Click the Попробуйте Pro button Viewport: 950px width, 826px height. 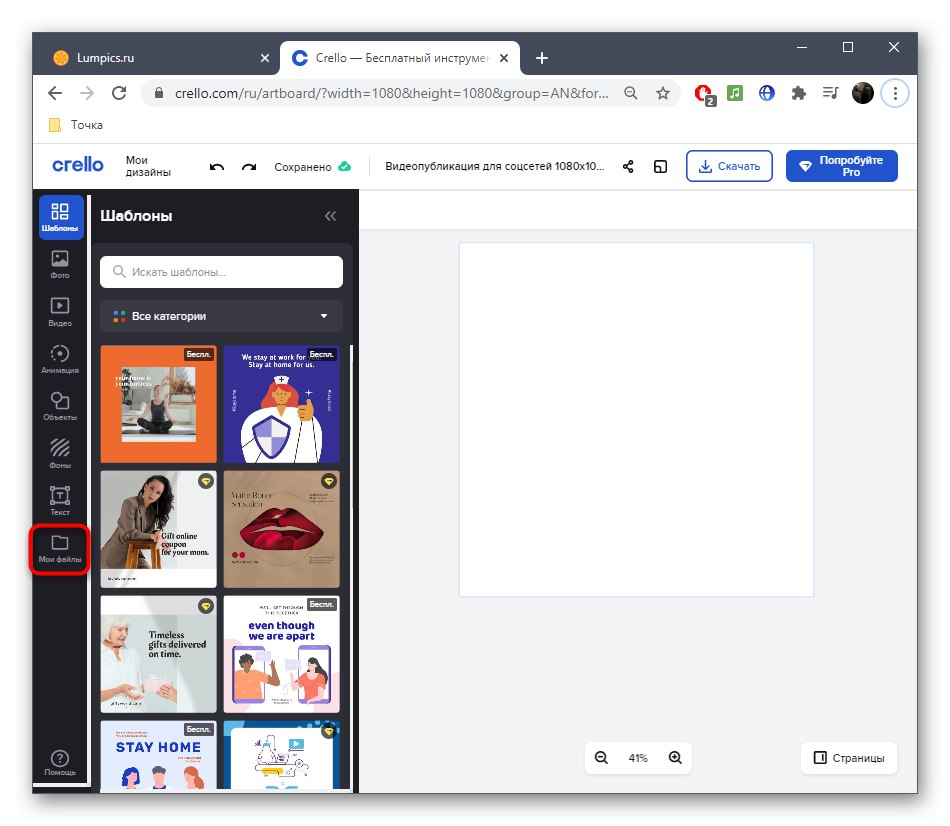842,166
